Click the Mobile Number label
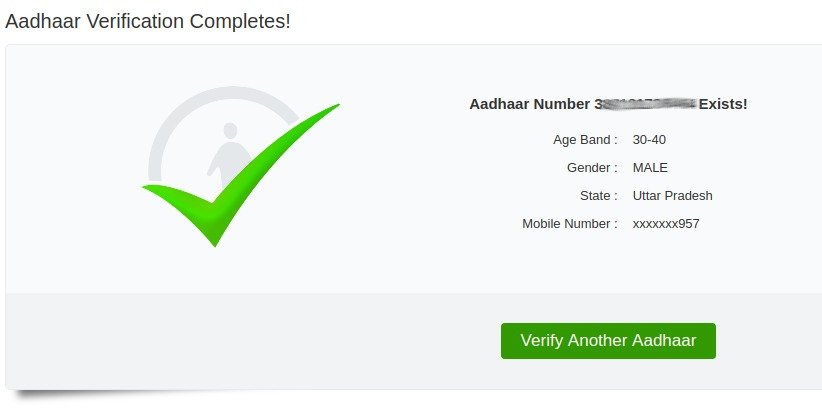This screenshot has height=413, width=822. (570, 224)
